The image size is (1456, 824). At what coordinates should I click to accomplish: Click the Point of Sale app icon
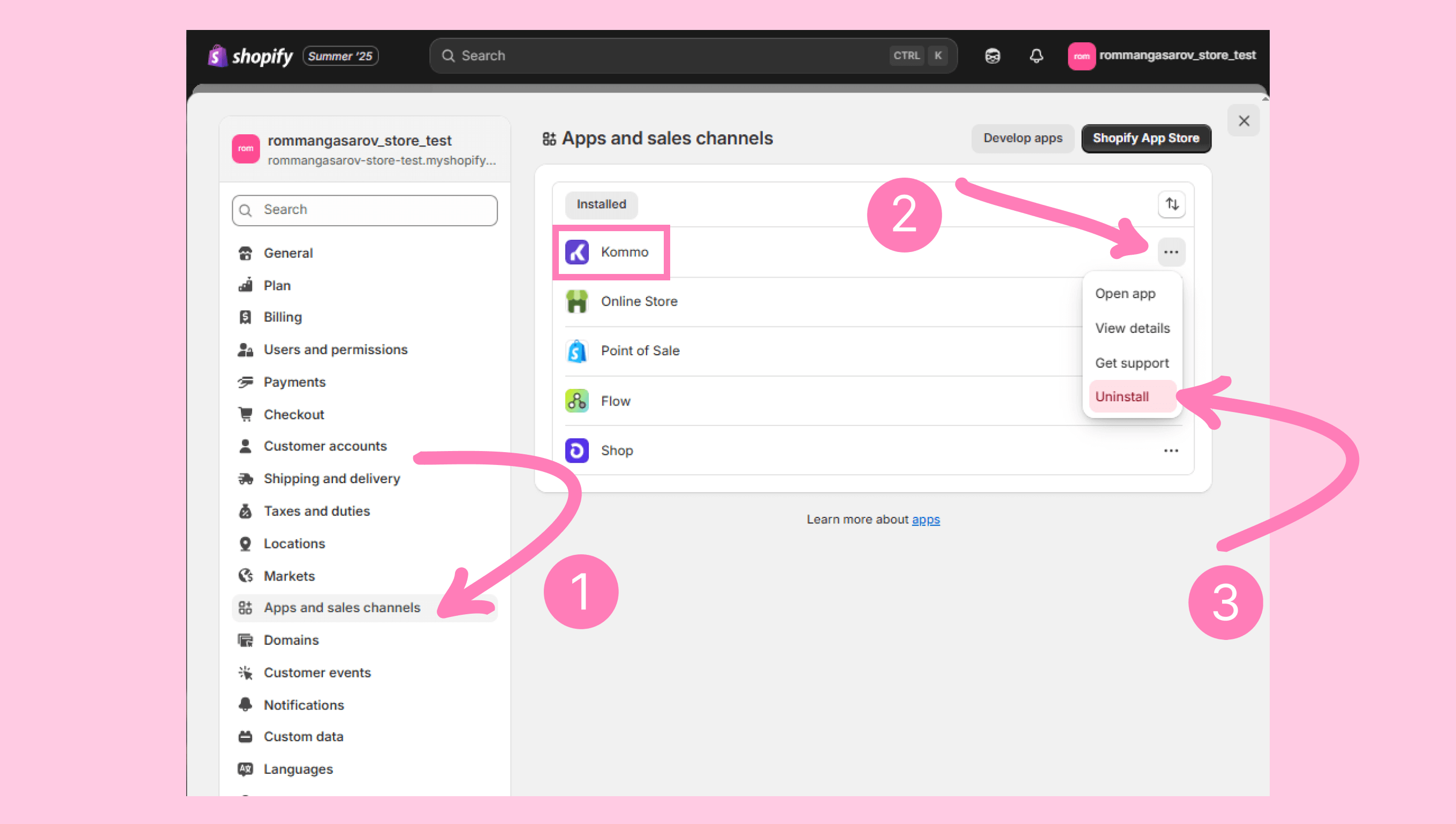[x=577, y=351]
